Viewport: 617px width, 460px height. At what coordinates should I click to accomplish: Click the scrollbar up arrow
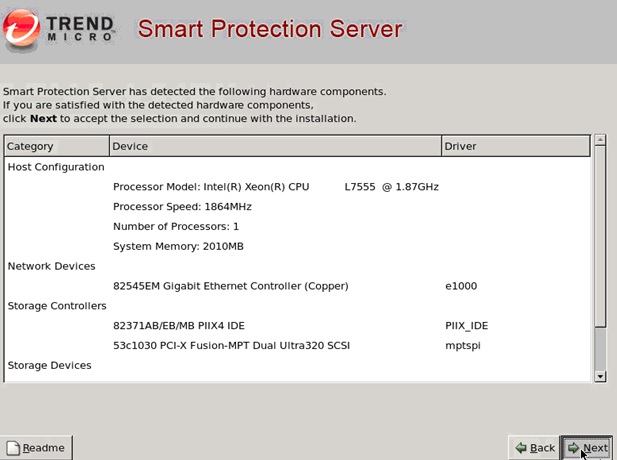point(600,141)
